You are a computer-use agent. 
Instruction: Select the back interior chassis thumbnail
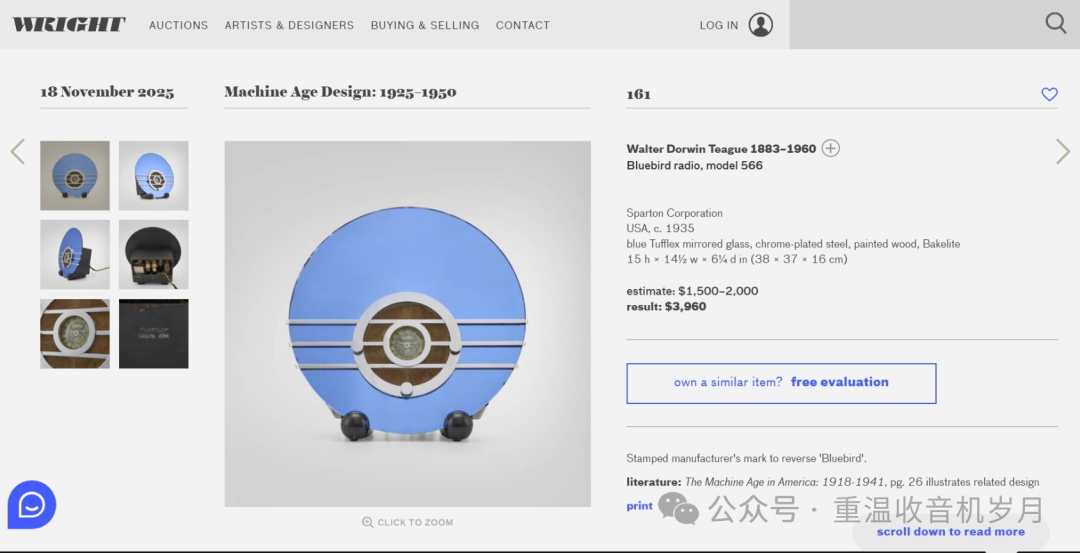tap(153, 255)
